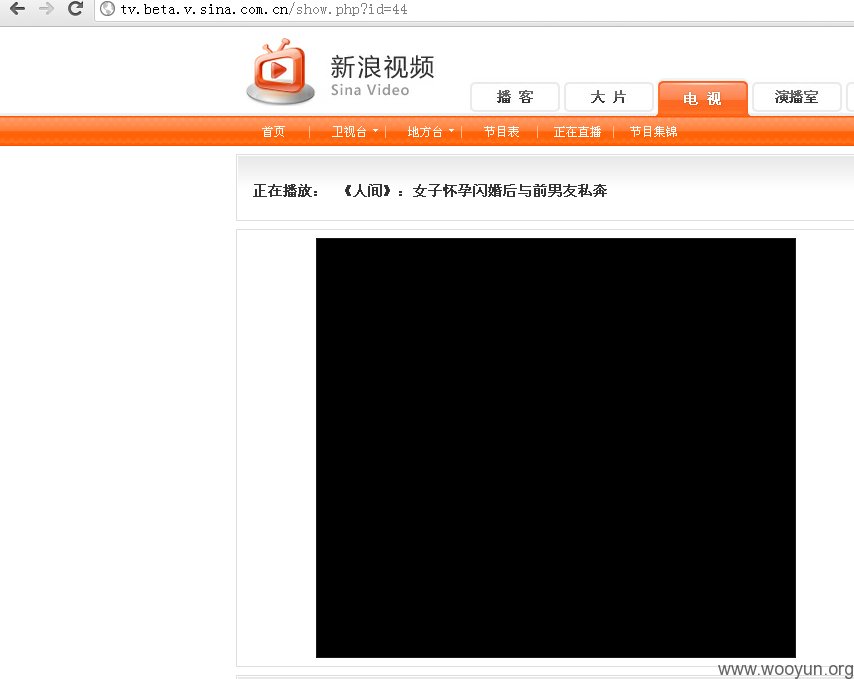
Task: Click the black video player area
Action: (556, 448)
